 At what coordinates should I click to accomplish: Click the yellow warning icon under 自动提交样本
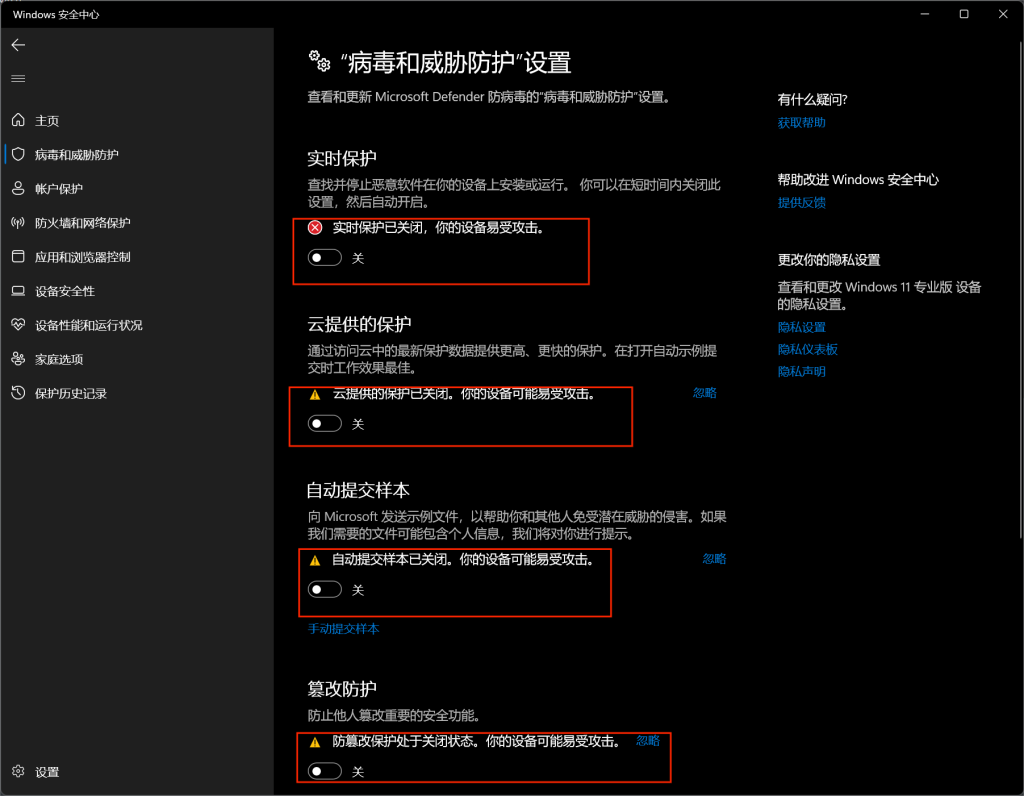(x=315, y=560)
